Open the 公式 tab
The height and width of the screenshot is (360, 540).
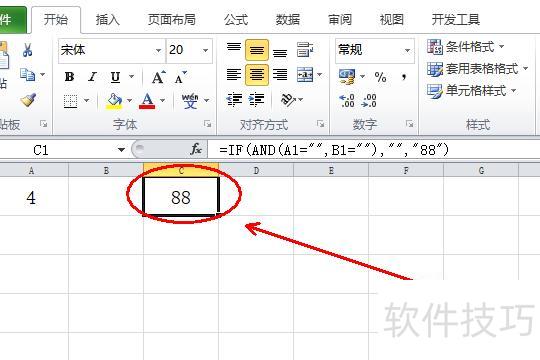coord(236,19)
